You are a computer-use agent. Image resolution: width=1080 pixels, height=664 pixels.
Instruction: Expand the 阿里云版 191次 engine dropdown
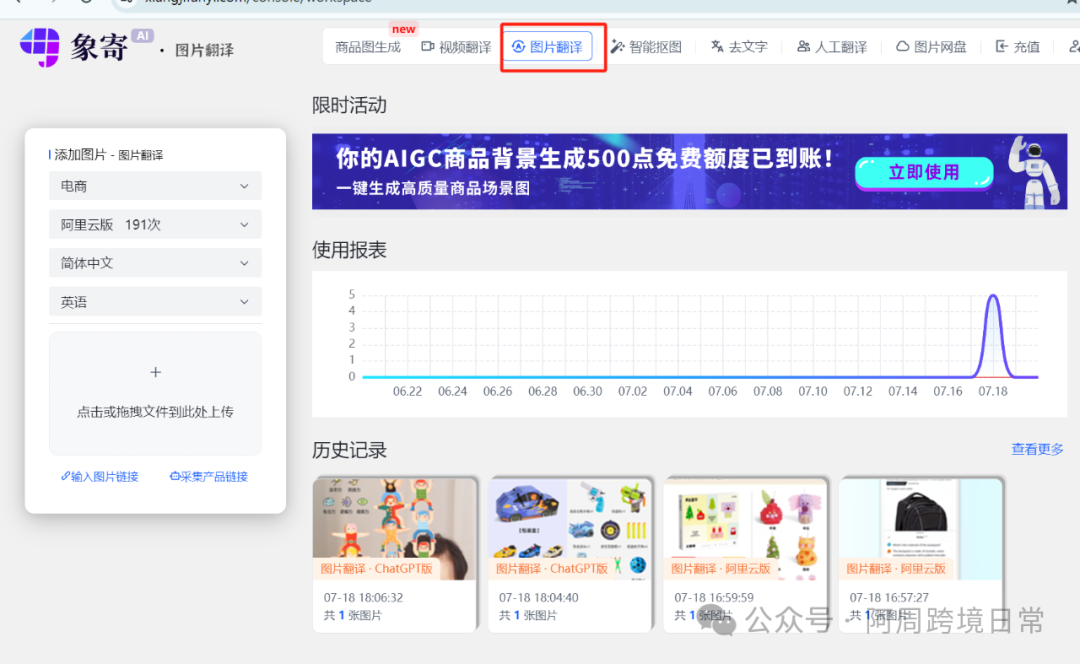click(x=155, y=225)
